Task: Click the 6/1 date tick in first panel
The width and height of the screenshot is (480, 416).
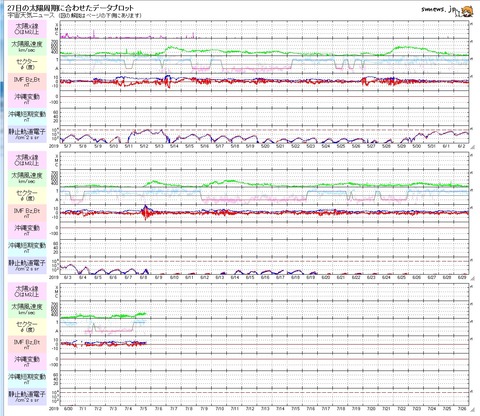Action: click(x=446, y=146)
